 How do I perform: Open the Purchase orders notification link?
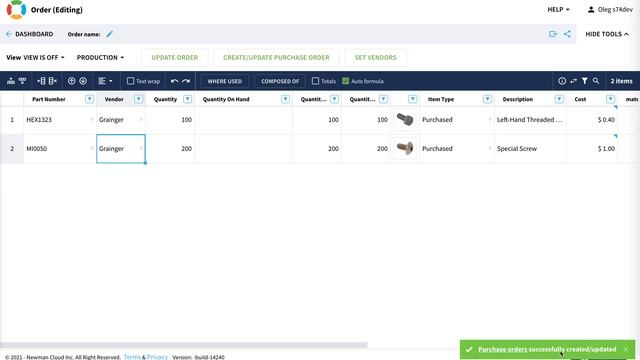point(502,349)
